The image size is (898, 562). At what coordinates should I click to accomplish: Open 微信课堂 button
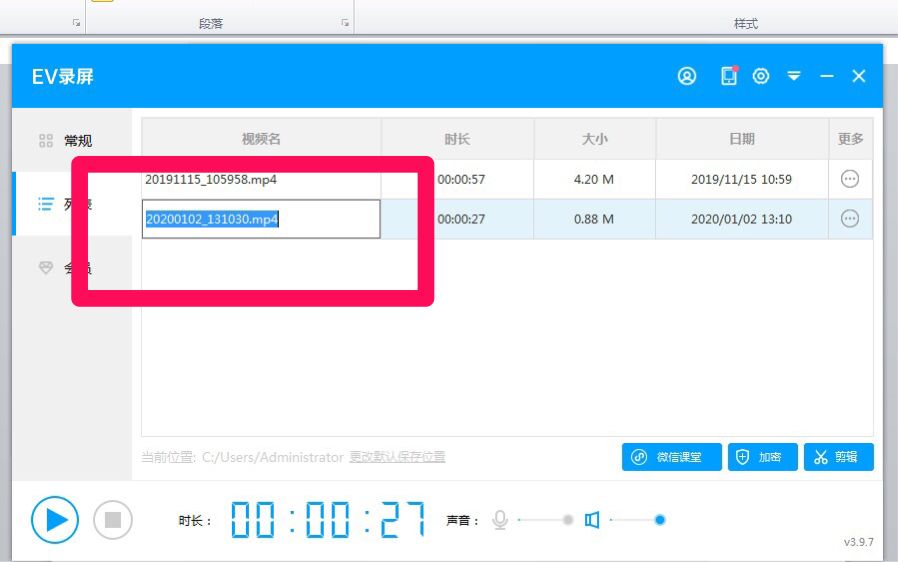(672, 457)
